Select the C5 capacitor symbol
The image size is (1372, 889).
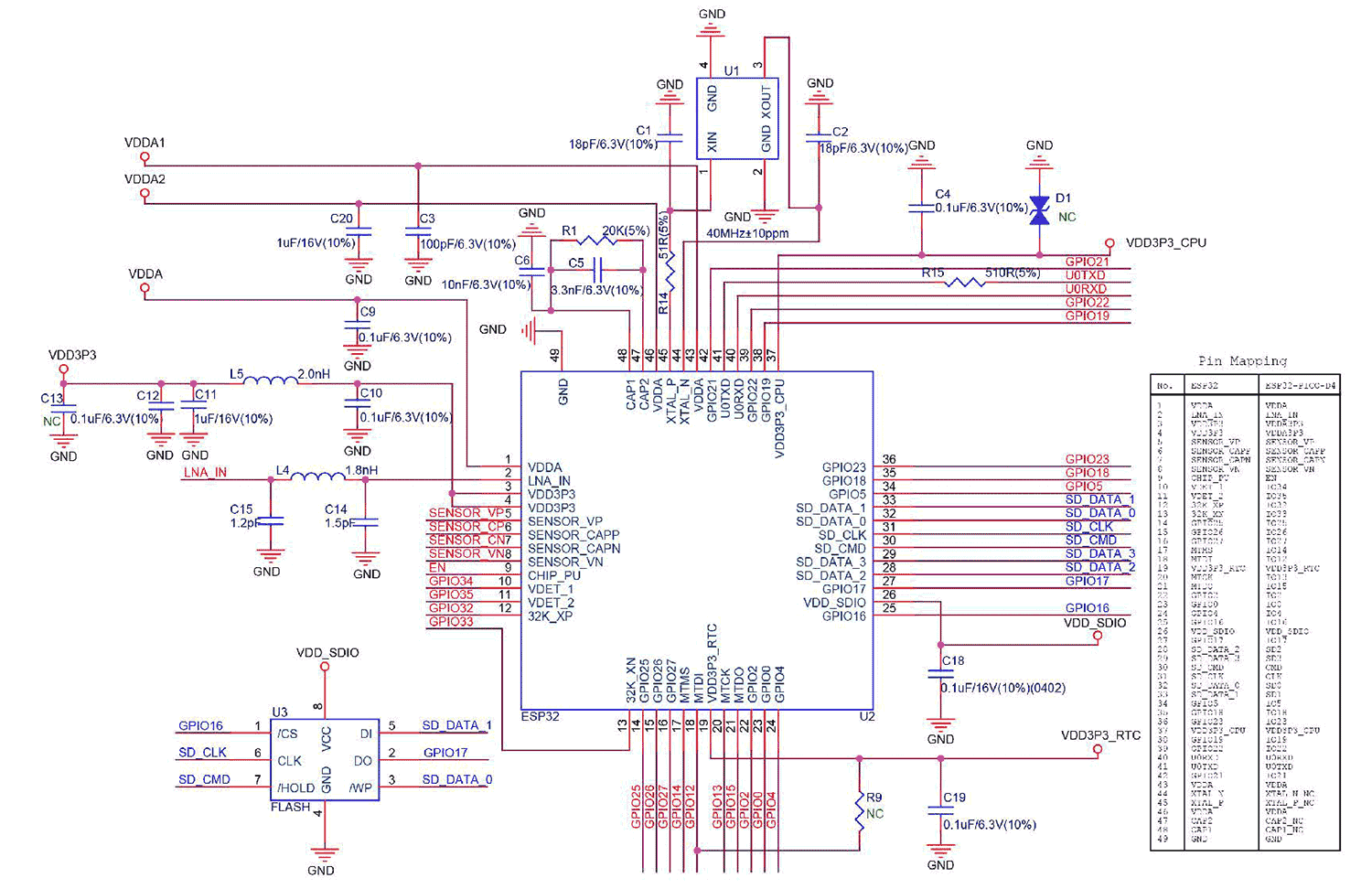point(596,270)
